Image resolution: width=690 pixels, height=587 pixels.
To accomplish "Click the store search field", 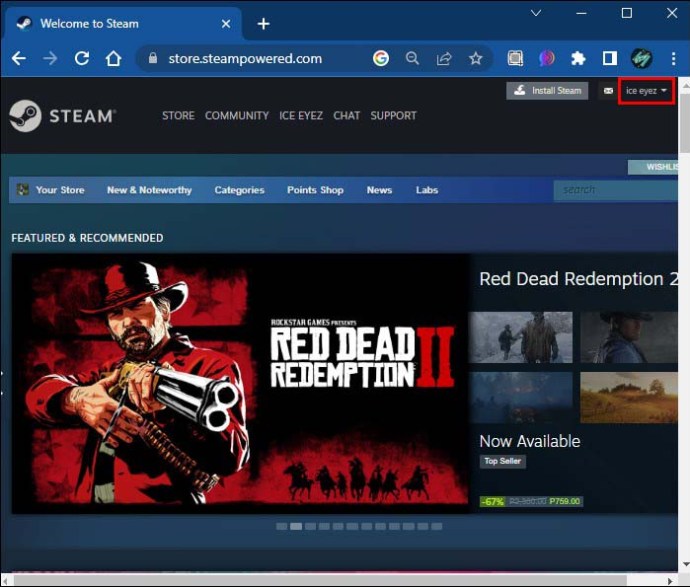I will pyautogui.click(x=616, y=190).
